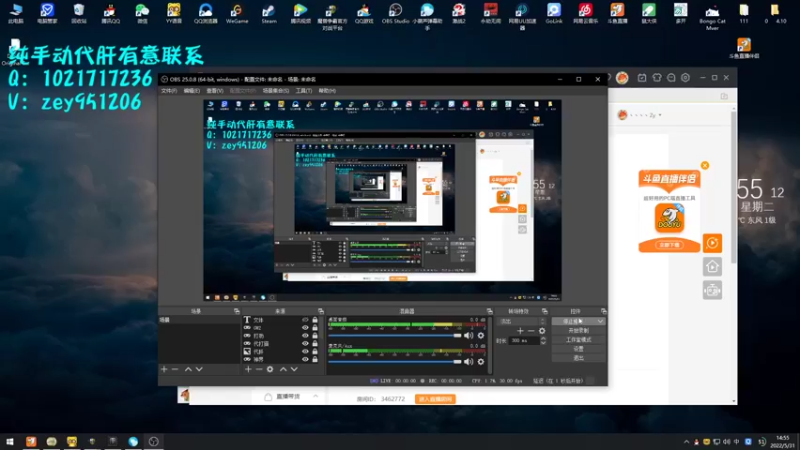The image size is (800, 450).
Task: Open the OBS Studio desktop shortcut
Action: tap(395, 13)
